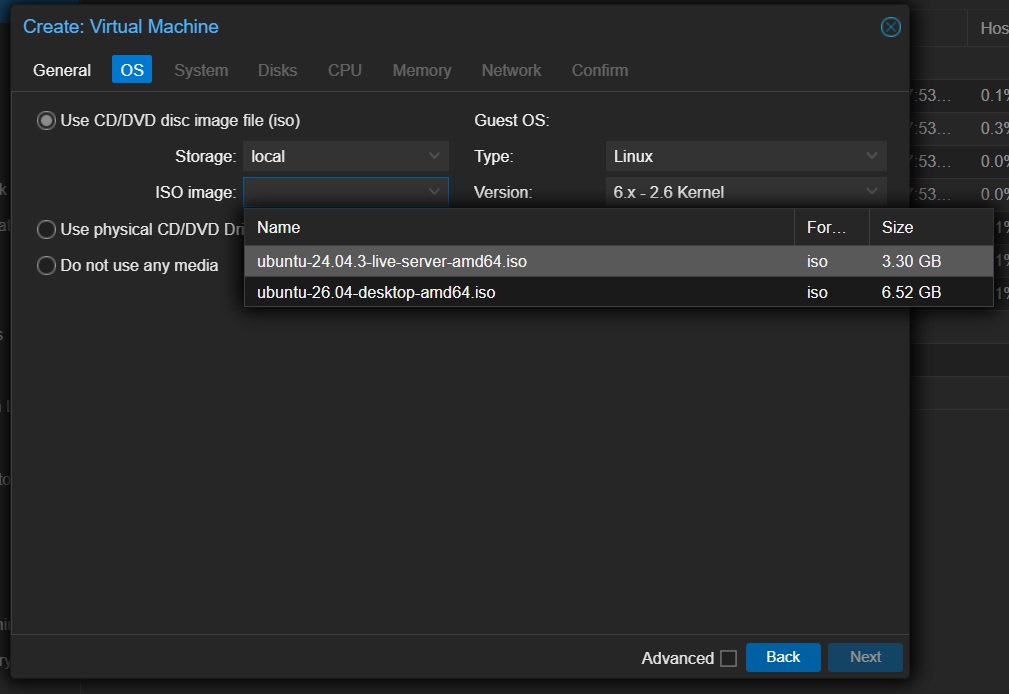Open the Network tab
Image resolution: width=1009 pixels, height=694 pixels.
pos(511,70)
